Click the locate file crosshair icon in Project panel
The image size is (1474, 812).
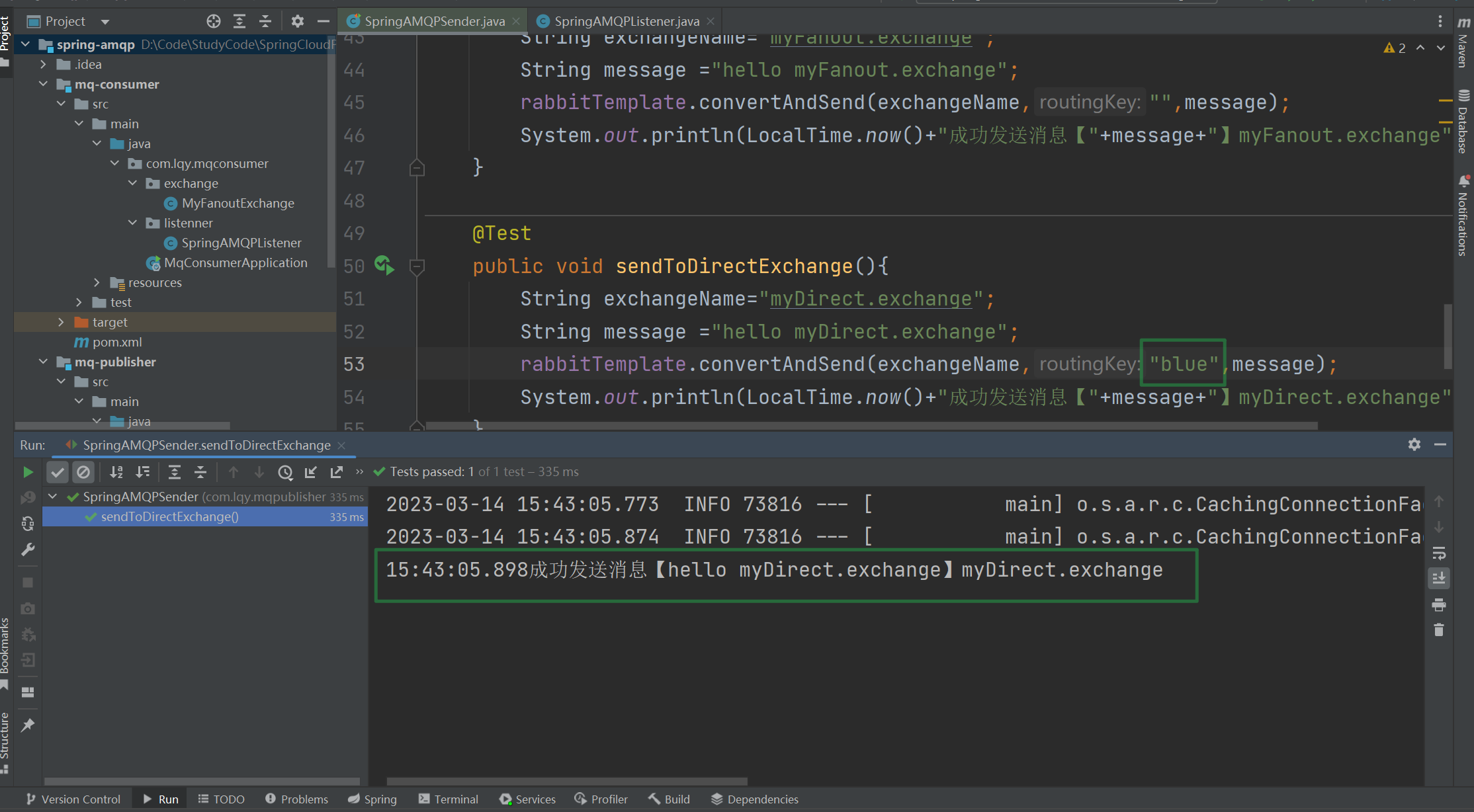point(213,21)
